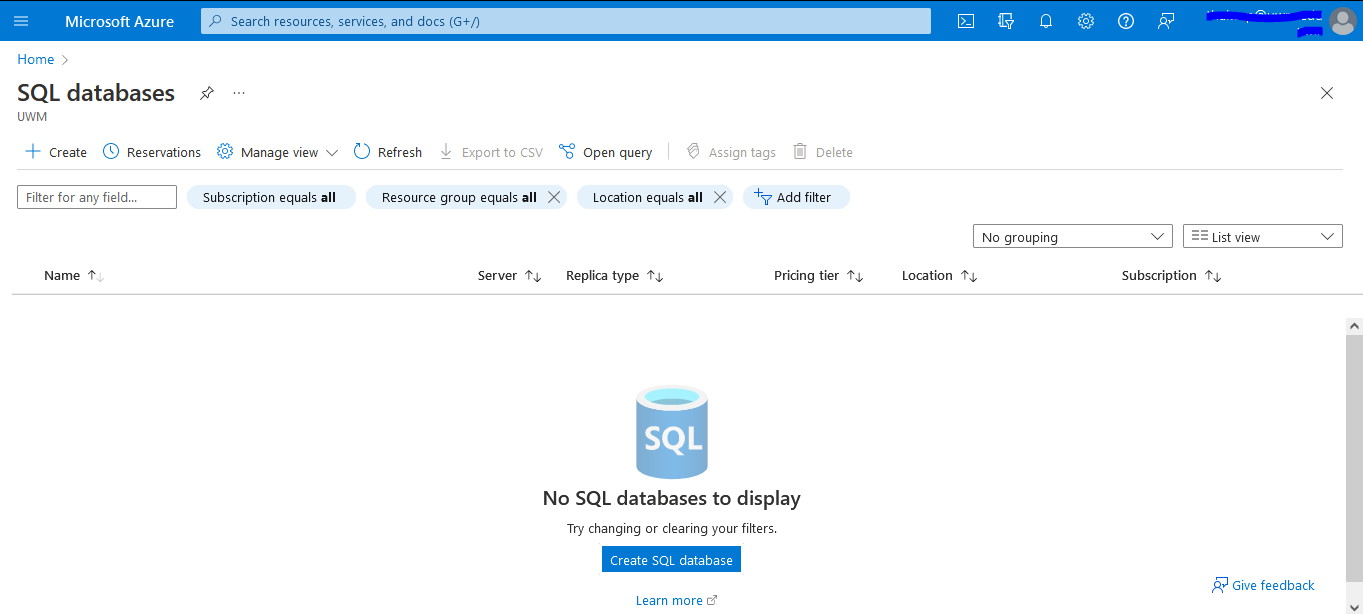Image resolution: width=1363 pixels, height=614 pixels.
Task: Open the account avatar menu
Action: click(1343, 20)
